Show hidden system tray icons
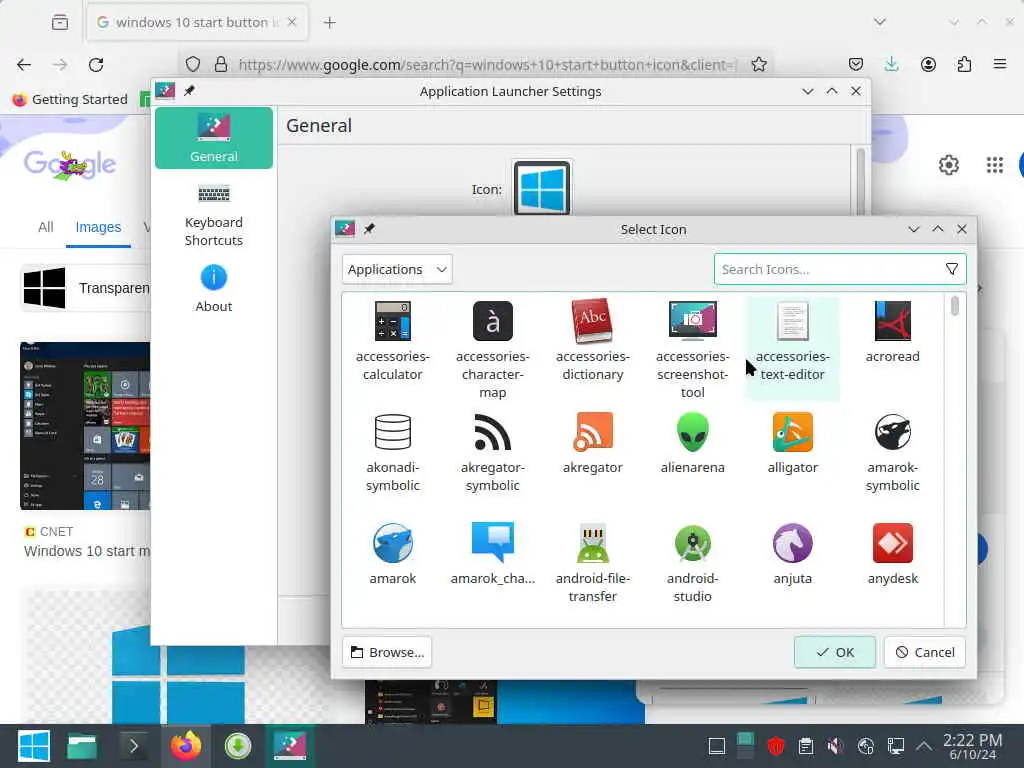1024x768 pixels. point(923,746)
